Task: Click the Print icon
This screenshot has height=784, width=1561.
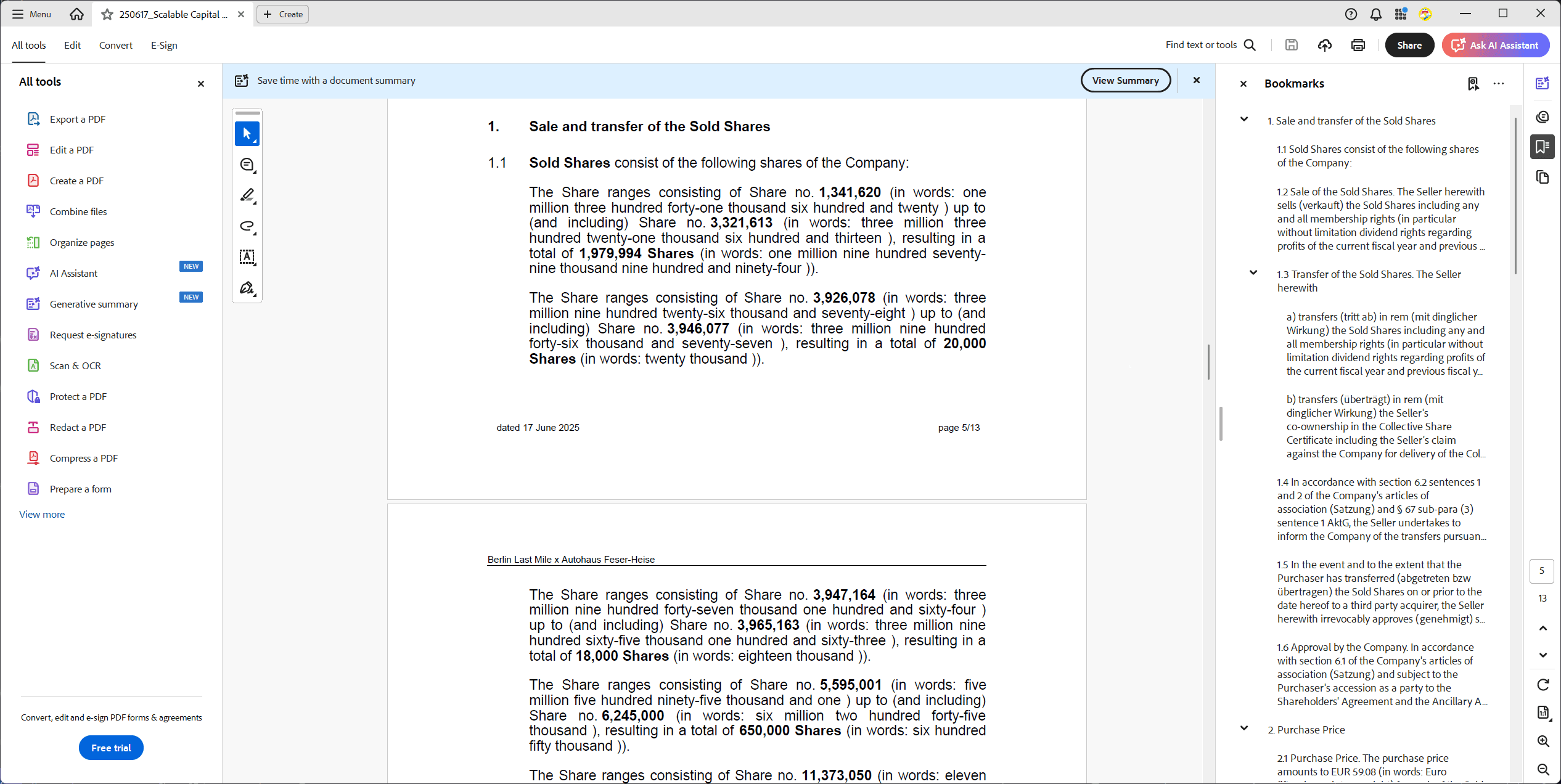Action: click(1358, 45)
